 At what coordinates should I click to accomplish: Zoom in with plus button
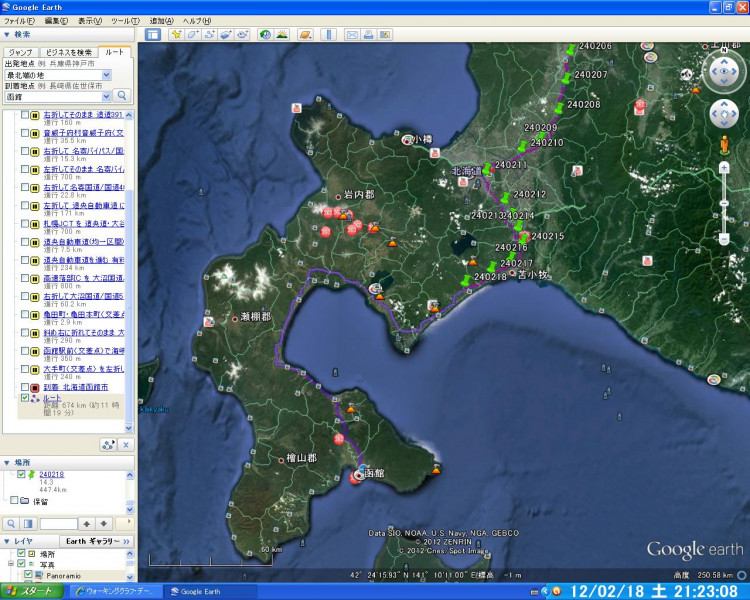tap(724, 168)
